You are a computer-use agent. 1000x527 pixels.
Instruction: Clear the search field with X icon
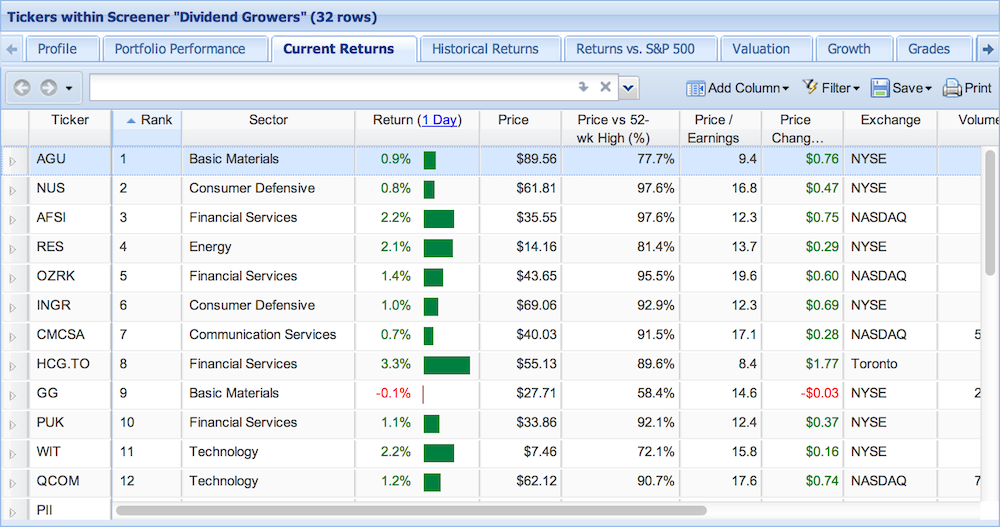[x=605, y=87]
